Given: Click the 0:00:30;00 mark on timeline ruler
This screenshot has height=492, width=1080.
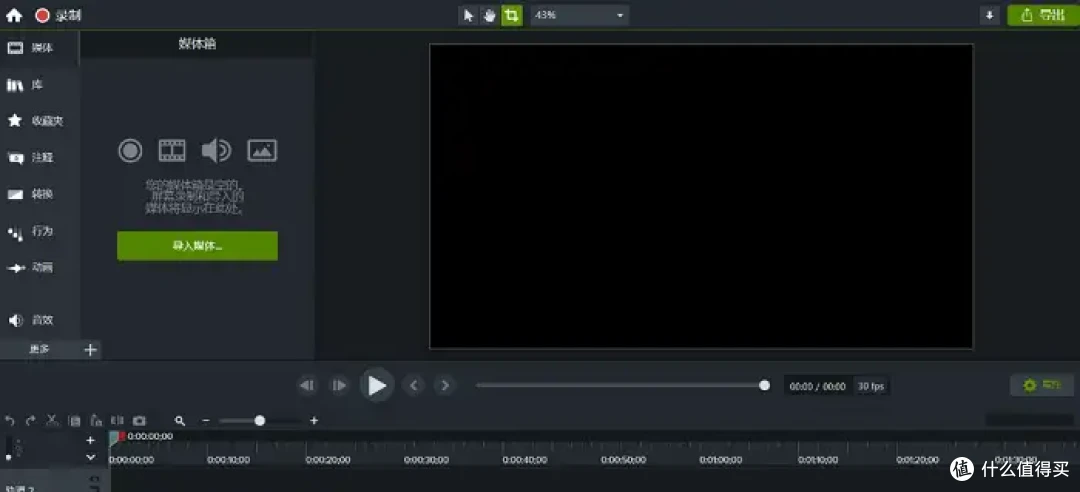Looking at the screenshot, I should (426, 460).
